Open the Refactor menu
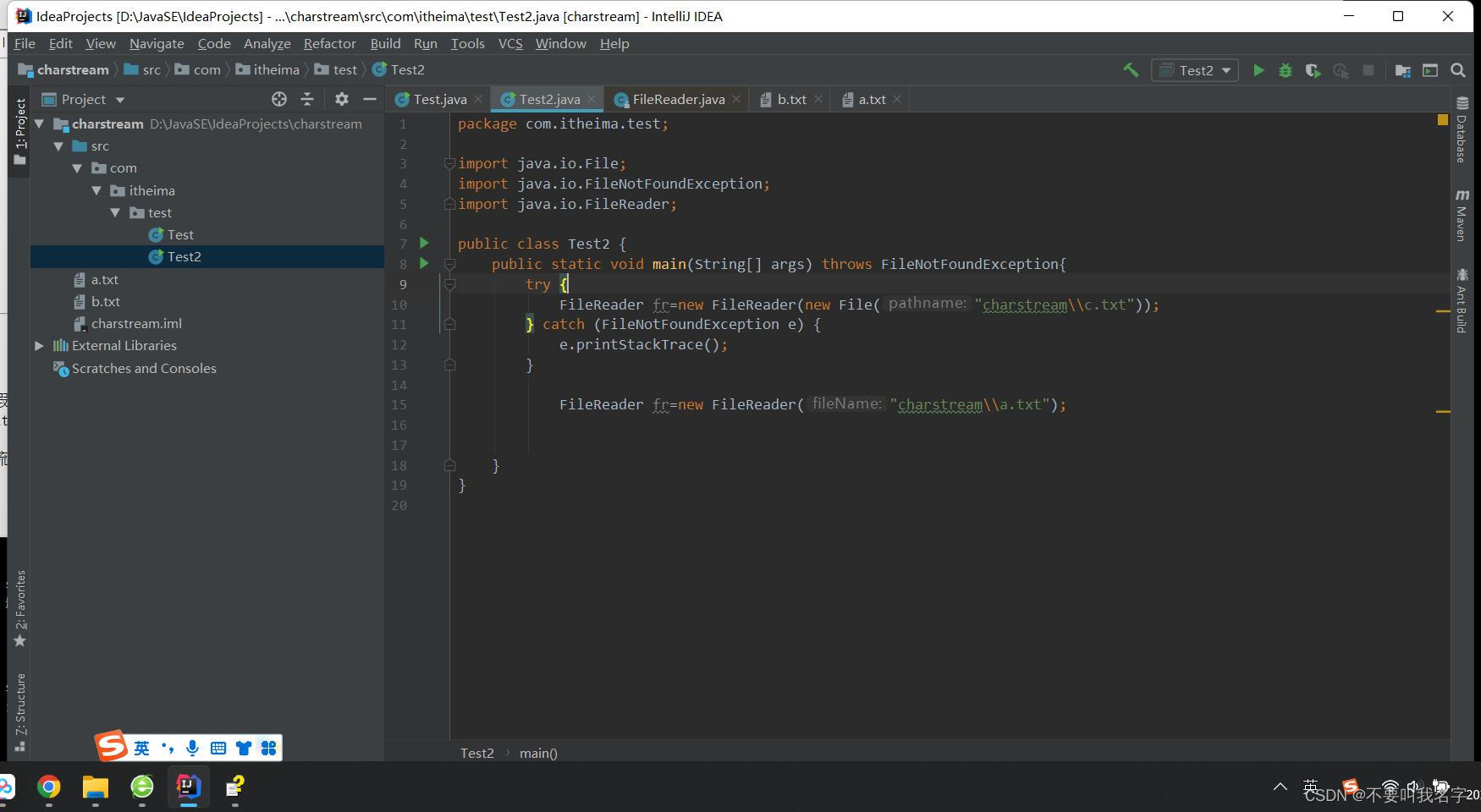This screenshot has height=812, width=1481. [x=329, y=43]
